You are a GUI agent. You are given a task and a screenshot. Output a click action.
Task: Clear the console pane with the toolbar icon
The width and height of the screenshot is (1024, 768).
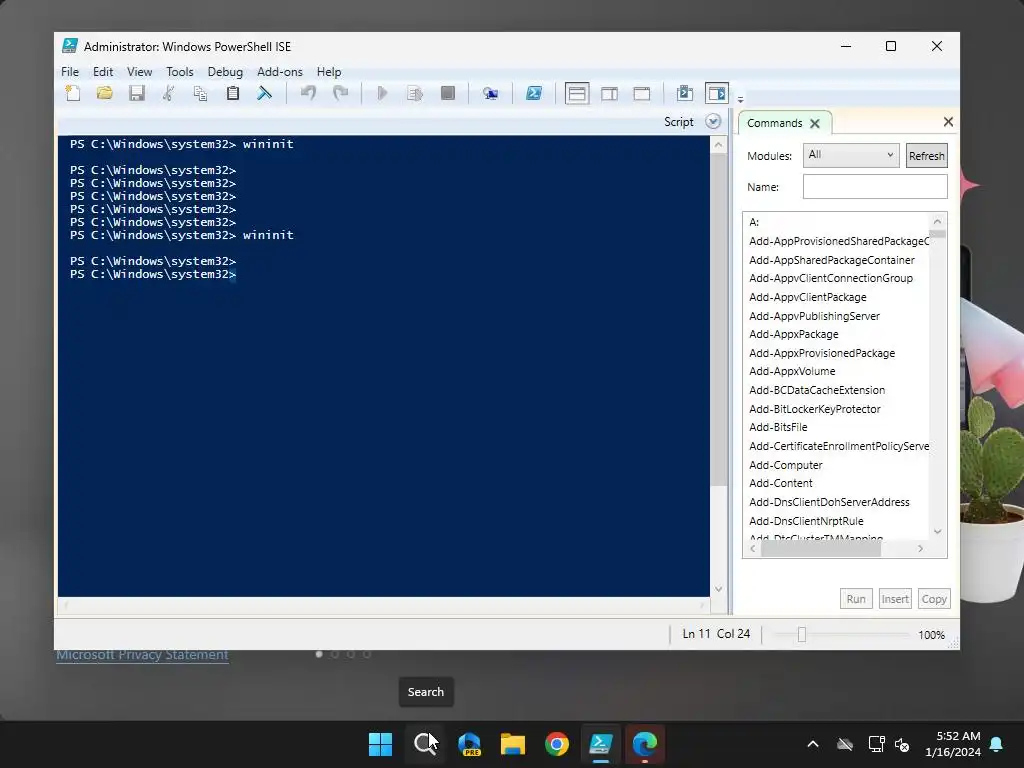click(264, 93)
